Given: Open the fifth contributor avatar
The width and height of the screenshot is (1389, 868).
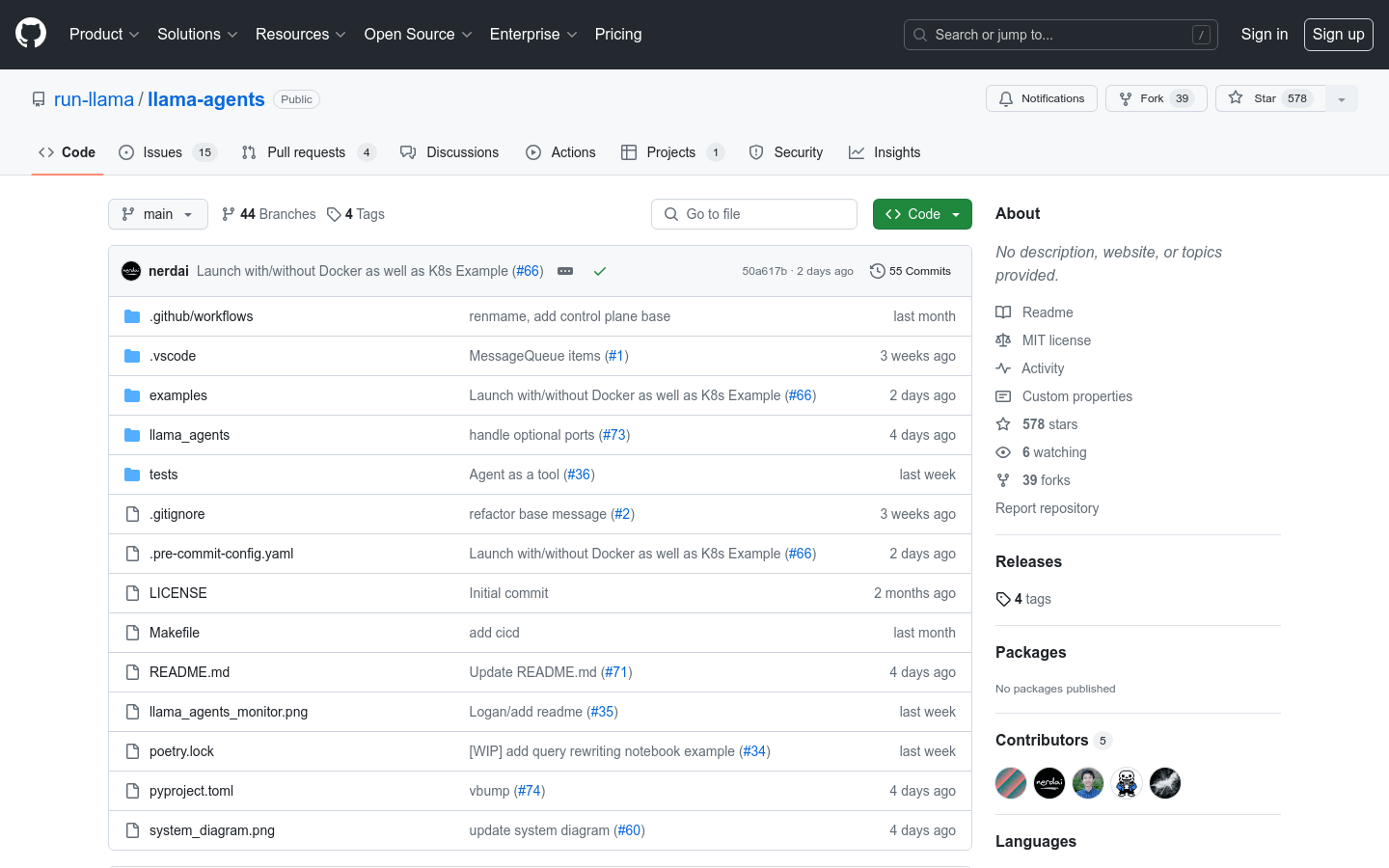Looking at the screenshot, I should point(1165,783).
